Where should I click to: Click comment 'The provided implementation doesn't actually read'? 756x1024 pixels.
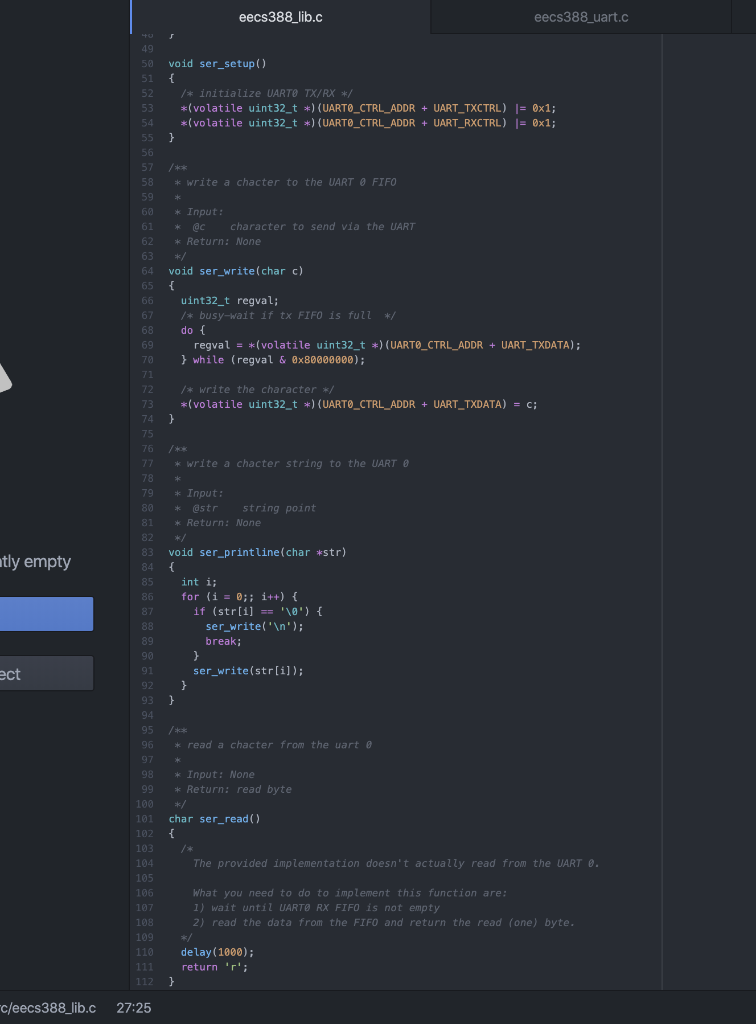(x=396, y=863)
